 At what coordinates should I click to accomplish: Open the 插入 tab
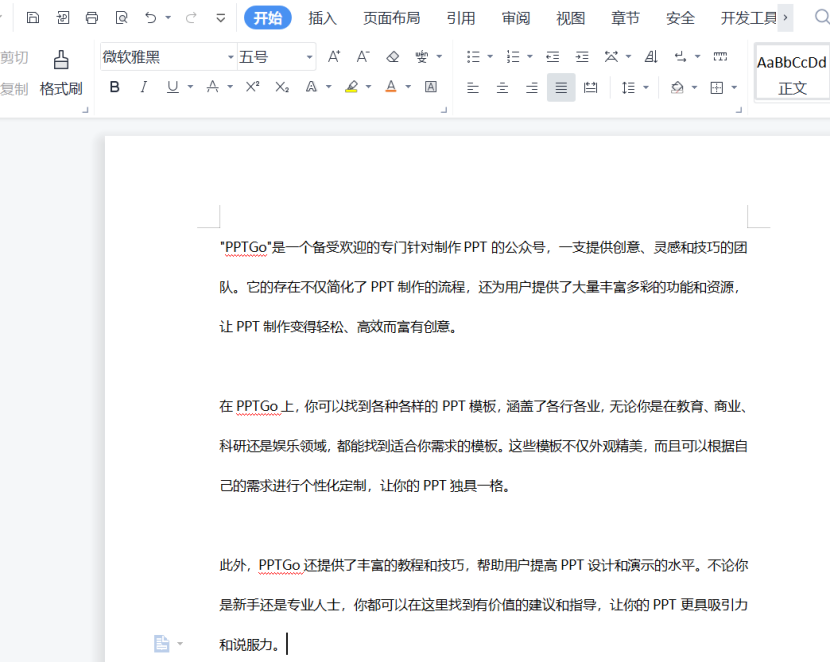pyautogui.click(x=322, y=18)
